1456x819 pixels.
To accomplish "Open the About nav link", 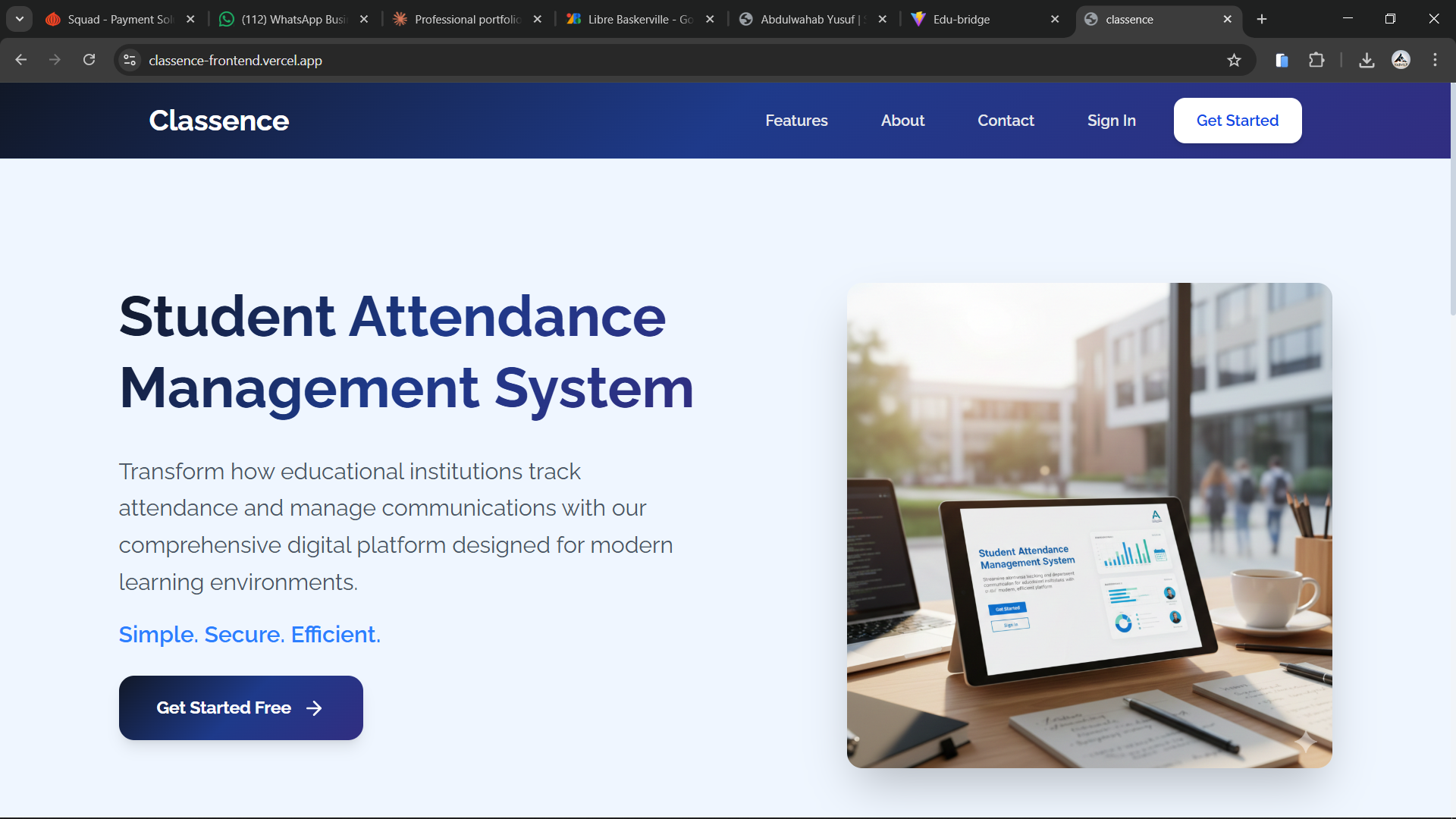I will tap(902, 121).
